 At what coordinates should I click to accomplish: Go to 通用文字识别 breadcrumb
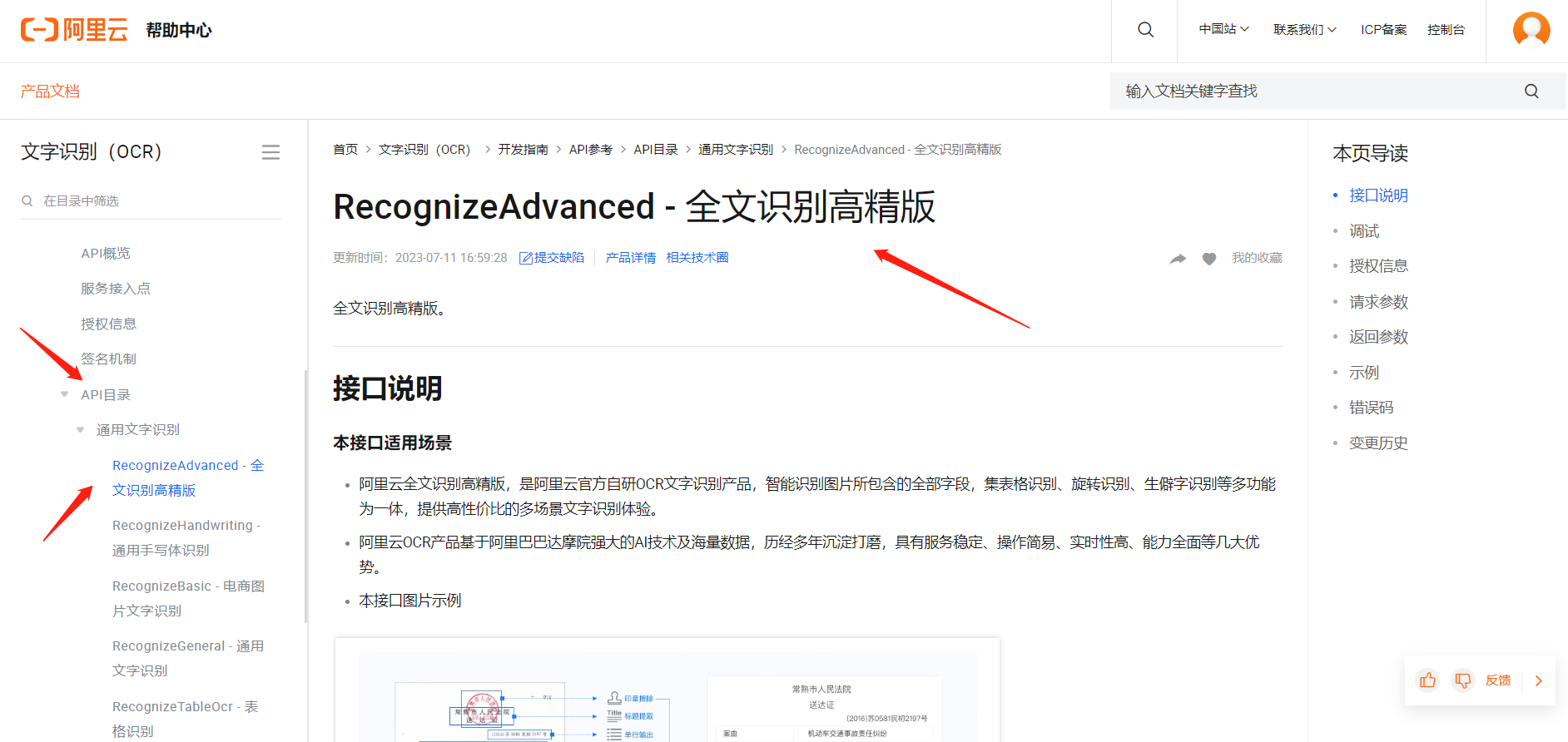[x=736, y=150]
